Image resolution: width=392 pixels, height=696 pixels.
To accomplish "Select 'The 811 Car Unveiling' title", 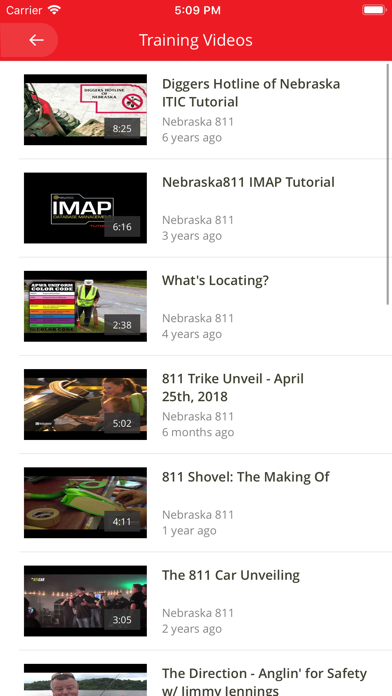I will pyautogui.click(x=231, y=575).
